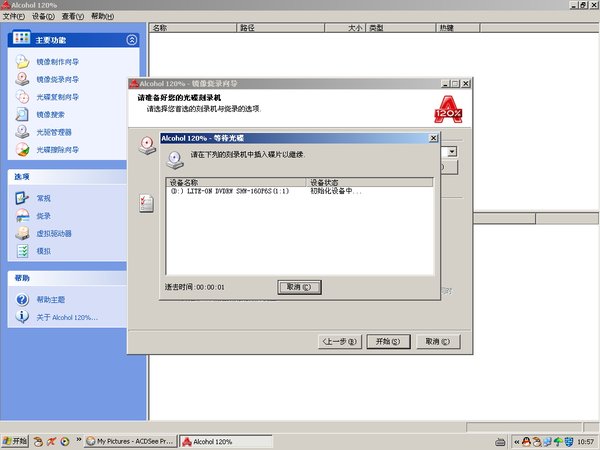
Task: Select the LITE-ON DVDRW SHW-160P6S device row
Action: tap(300, 191)
